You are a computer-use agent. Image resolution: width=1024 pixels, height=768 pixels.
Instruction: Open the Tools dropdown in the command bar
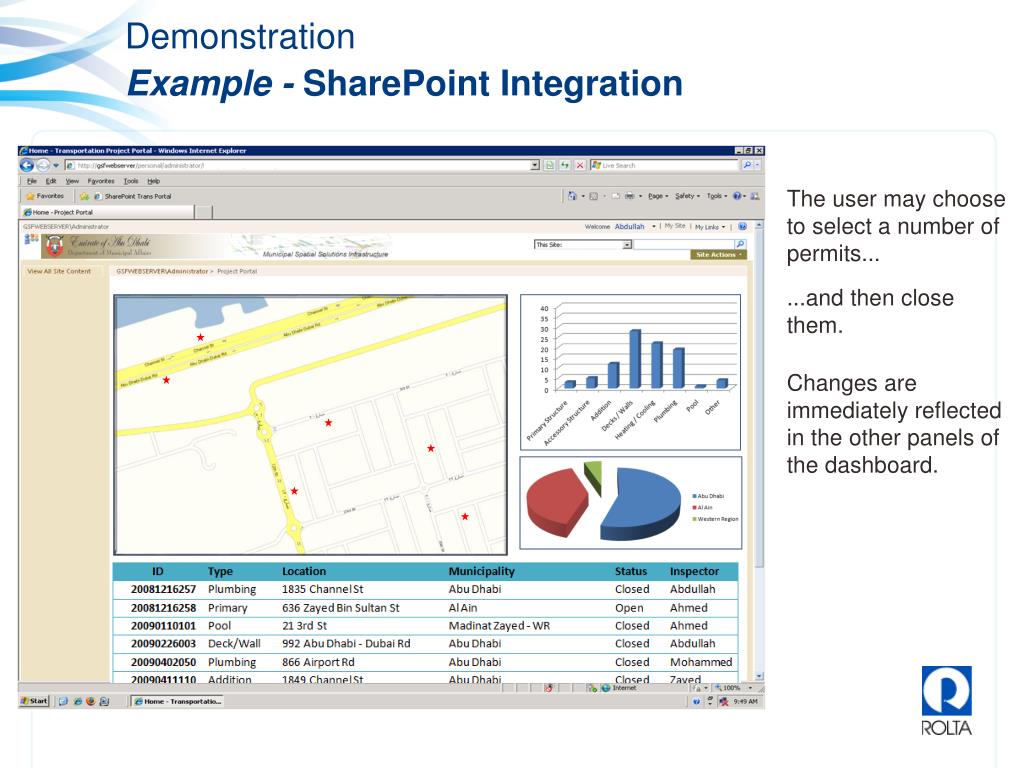(x=716, y=196)
